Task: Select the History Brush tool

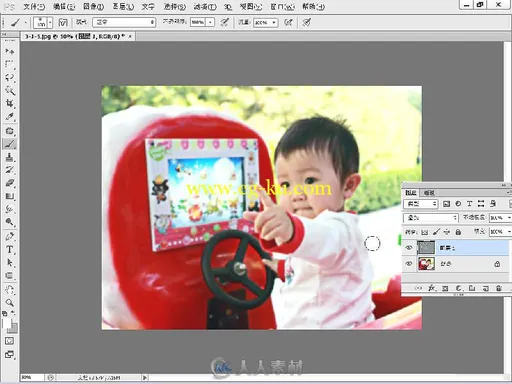Action: (9, 170)
